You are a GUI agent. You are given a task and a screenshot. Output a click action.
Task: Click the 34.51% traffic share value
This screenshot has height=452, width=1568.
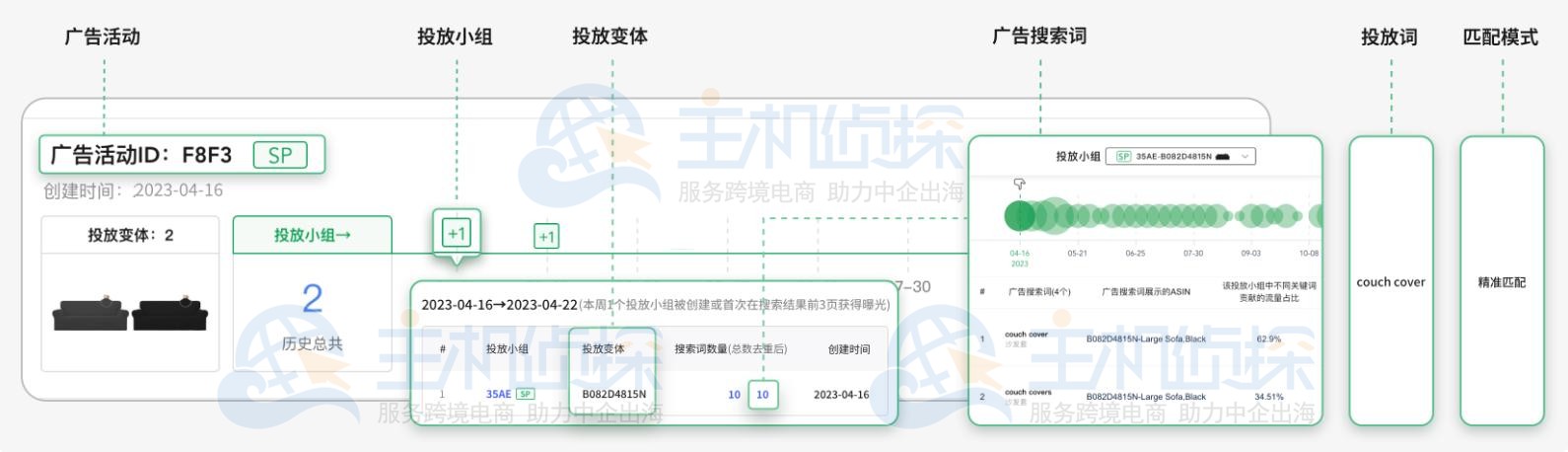coord(1269,397)
